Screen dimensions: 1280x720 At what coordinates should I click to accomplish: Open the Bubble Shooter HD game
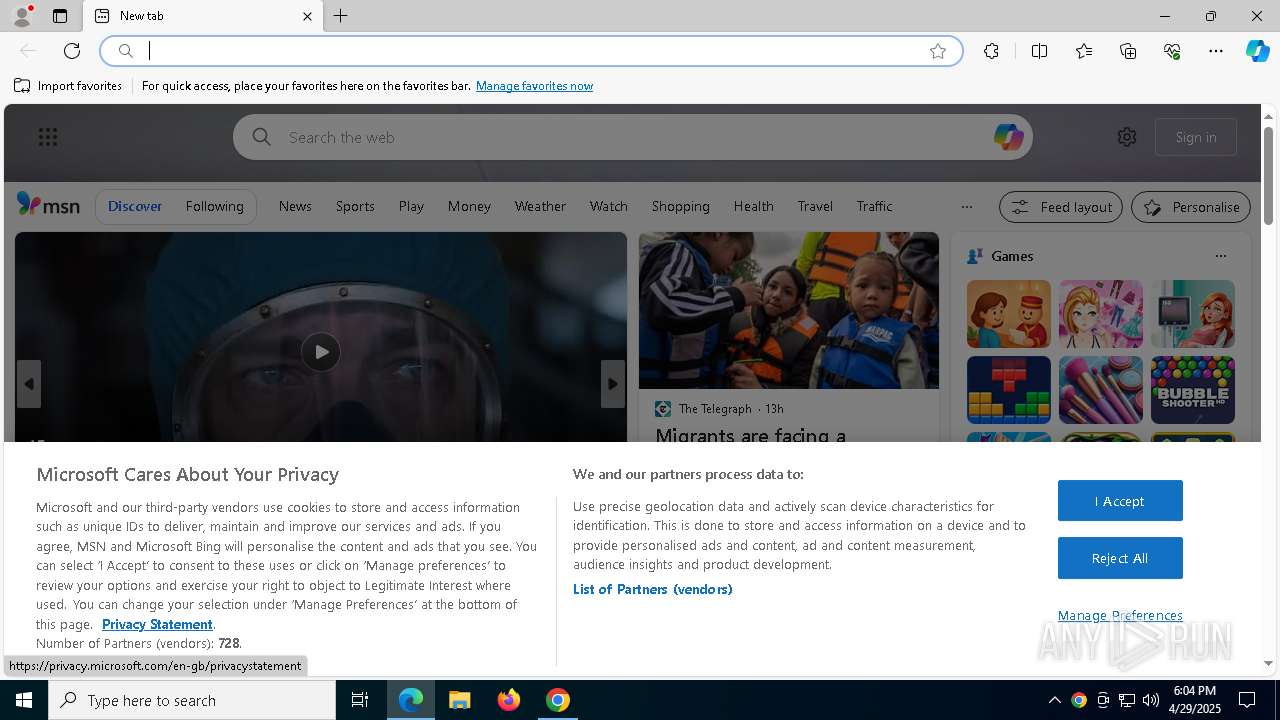point(1192,390)
